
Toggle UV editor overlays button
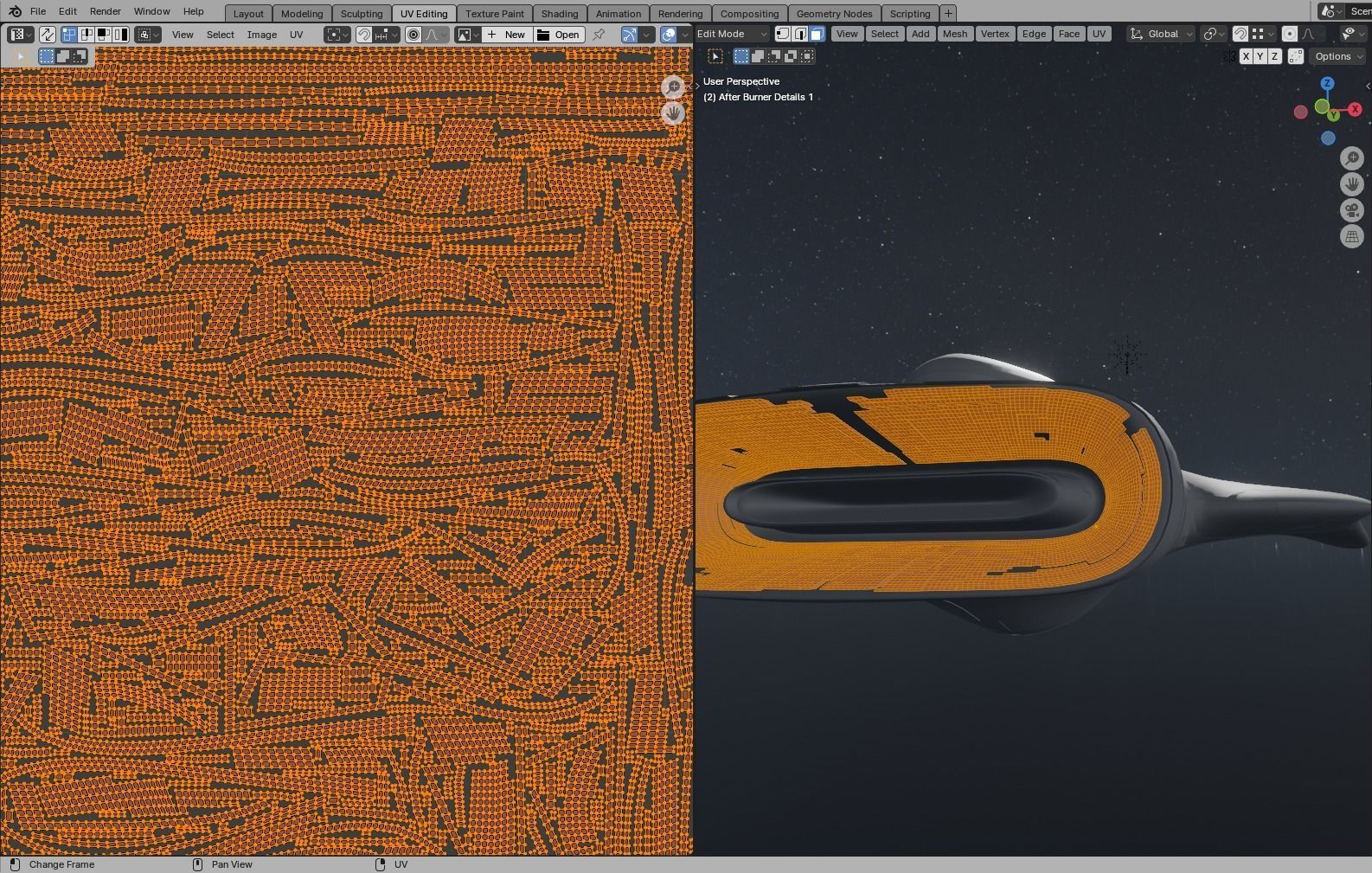[668, 35]
